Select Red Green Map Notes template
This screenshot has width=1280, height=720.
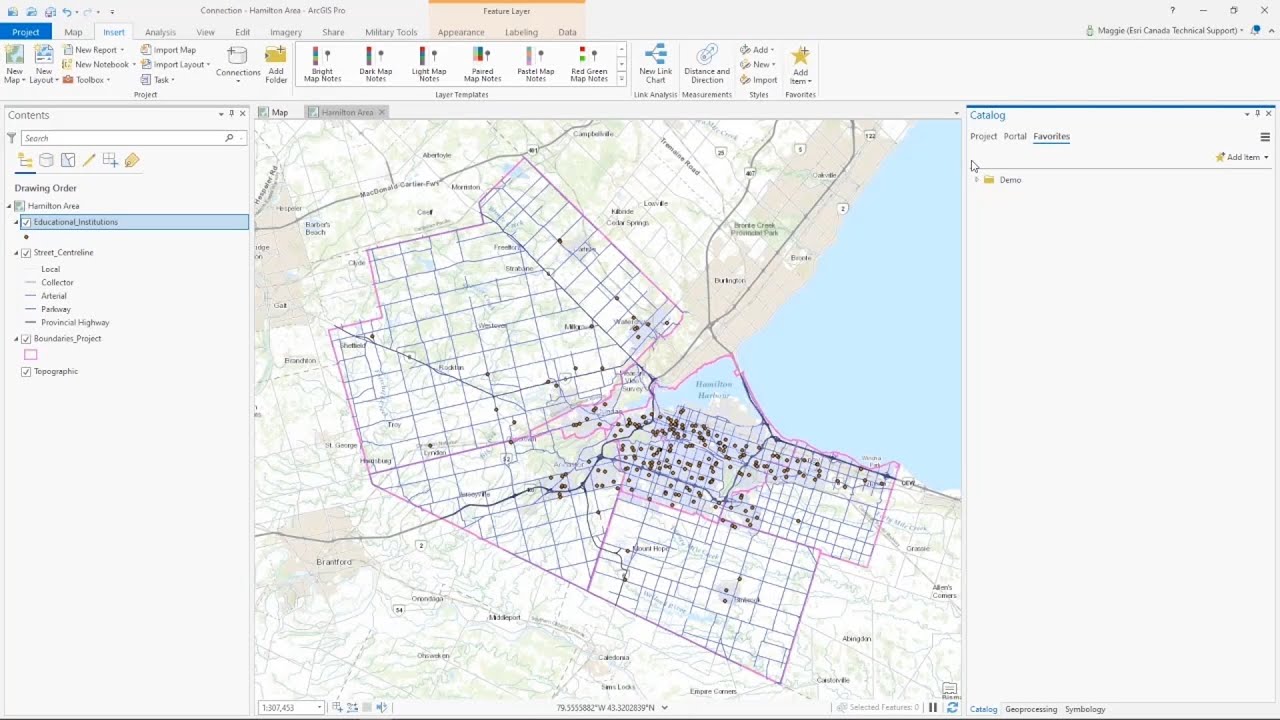pyautogui.click(x=589, y=65)
